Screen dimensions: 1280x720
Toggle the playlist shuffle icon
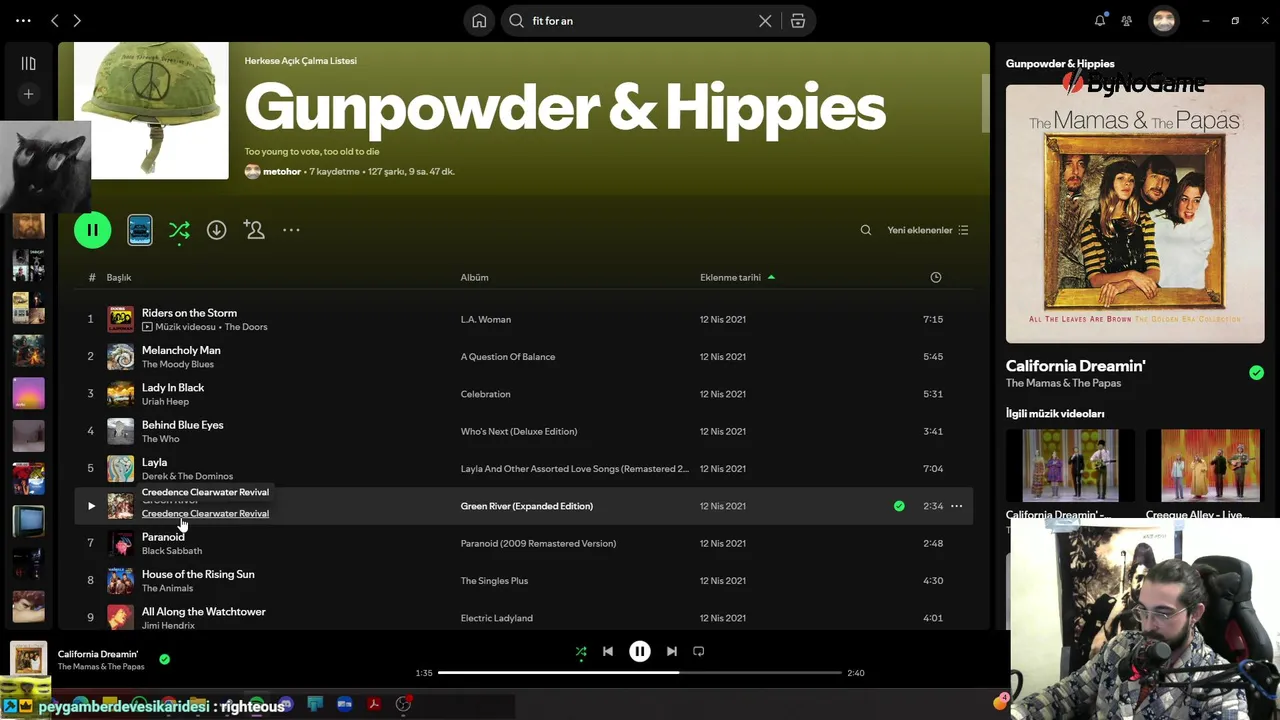179,230
